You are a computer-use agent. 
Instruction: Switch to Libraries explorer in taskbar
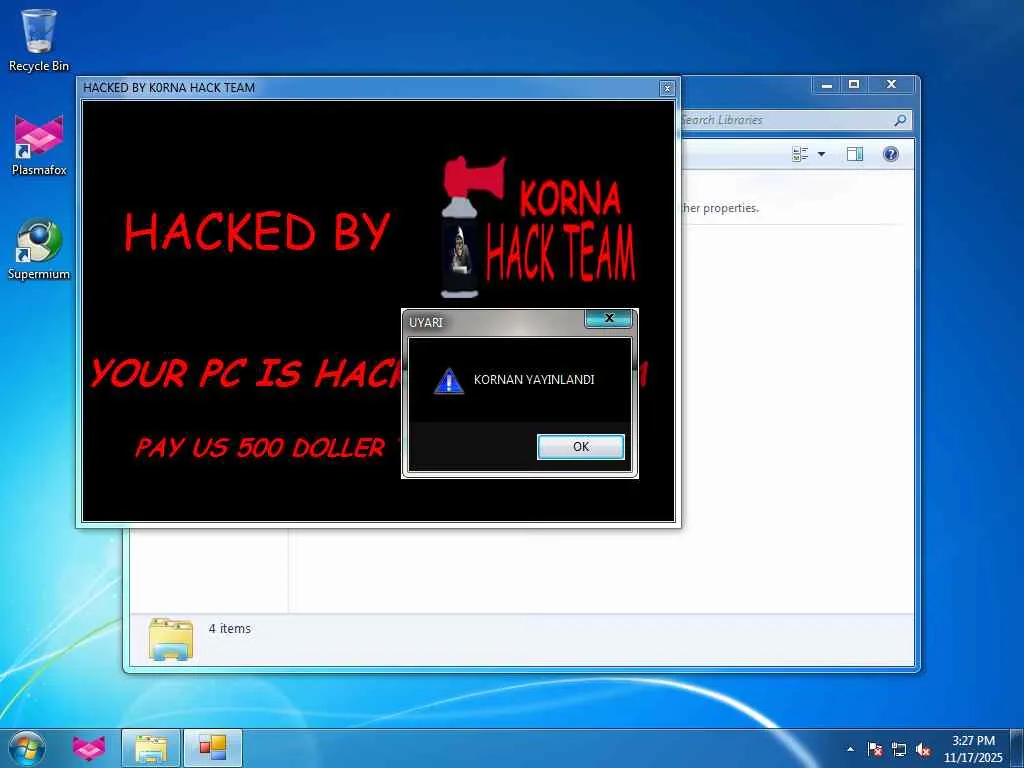151,748
